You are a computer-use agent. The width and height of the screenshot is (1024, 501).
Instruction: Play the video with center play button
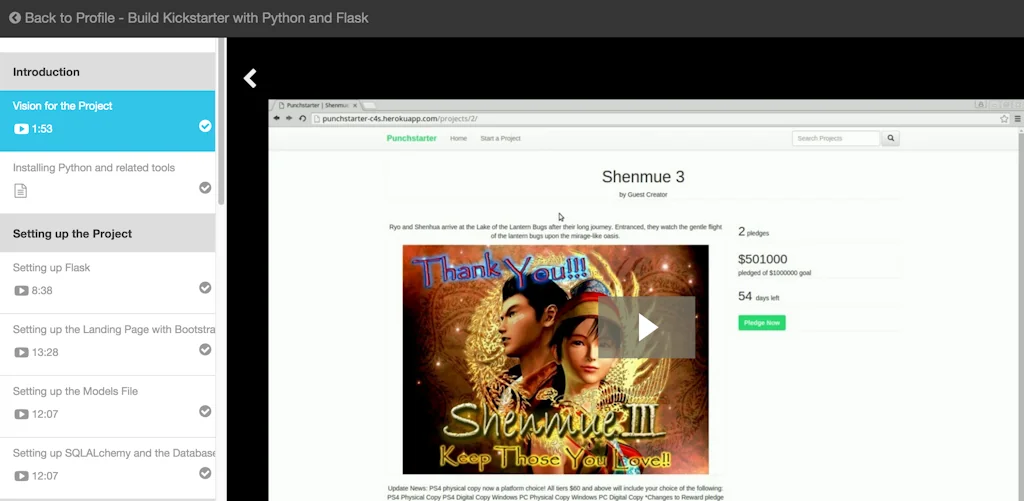[647, 327]
